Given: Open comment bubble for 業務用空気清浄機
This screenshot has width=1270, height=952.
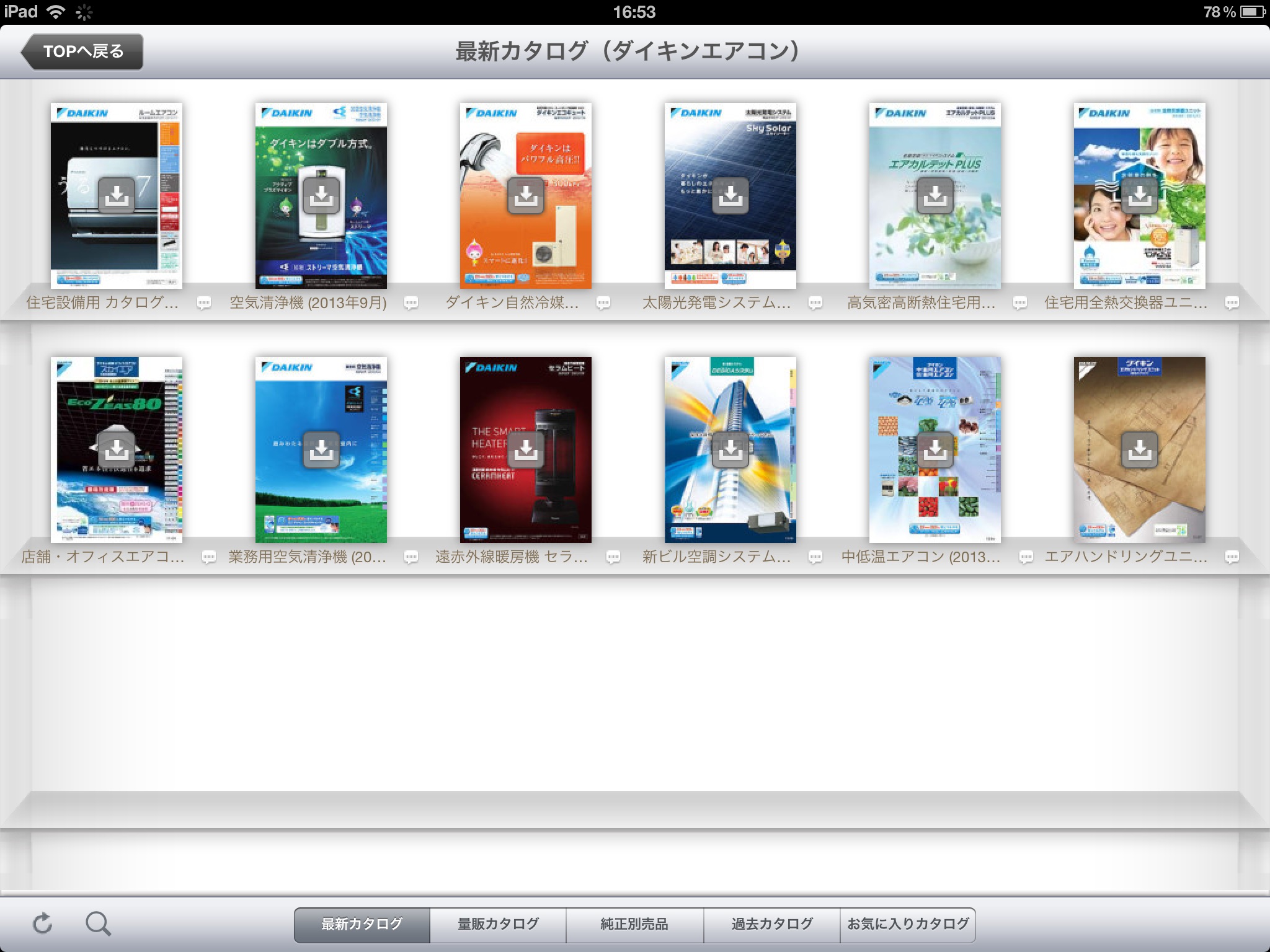Looking at the screenshot, I should pos(411,557).
